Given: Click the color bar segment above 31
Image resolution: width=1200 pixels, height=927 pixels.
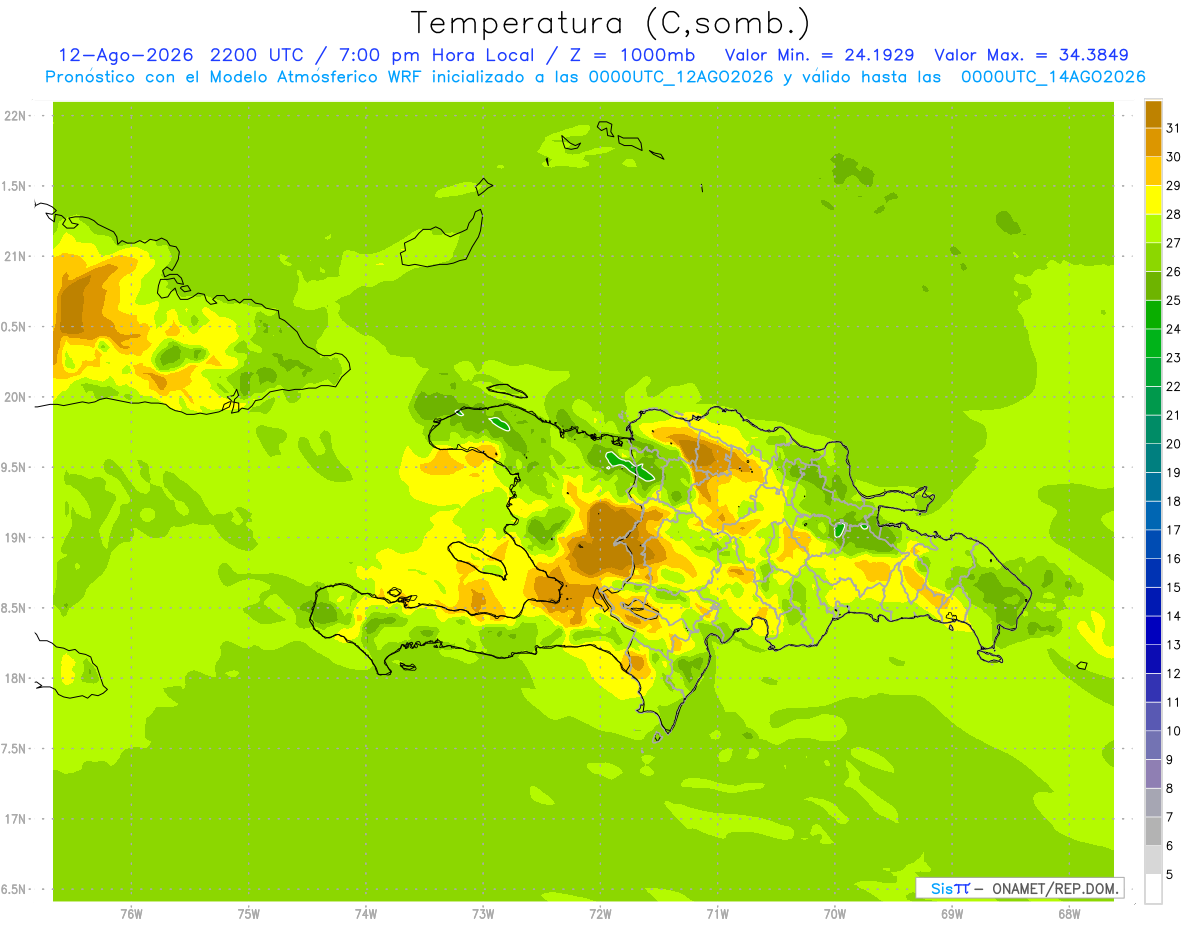Looking at the screenshot, I should pos(1153,113).
